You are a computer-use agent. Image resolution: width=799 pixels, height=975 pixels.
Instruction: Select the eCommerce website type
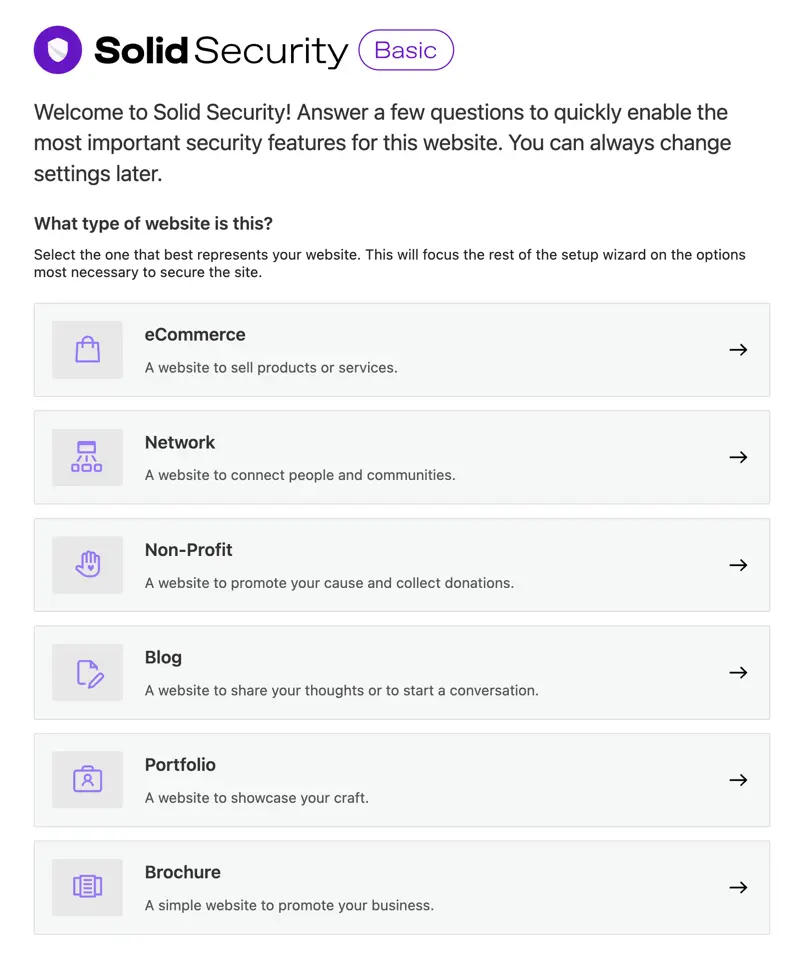[x=400, y=350]
